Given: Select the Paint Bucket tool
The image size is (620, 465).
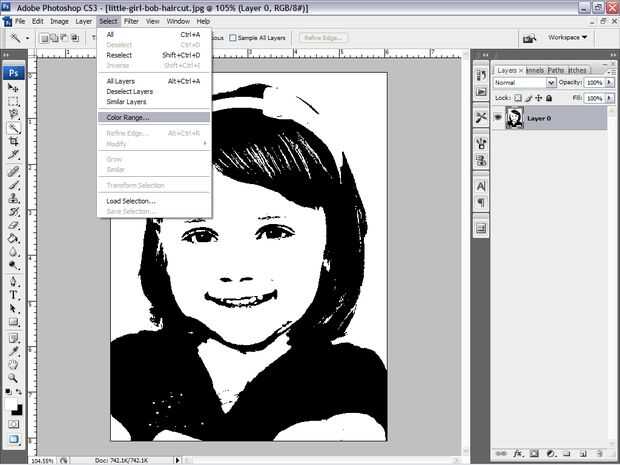Looking at the screenshot, I should click(13, 238).
